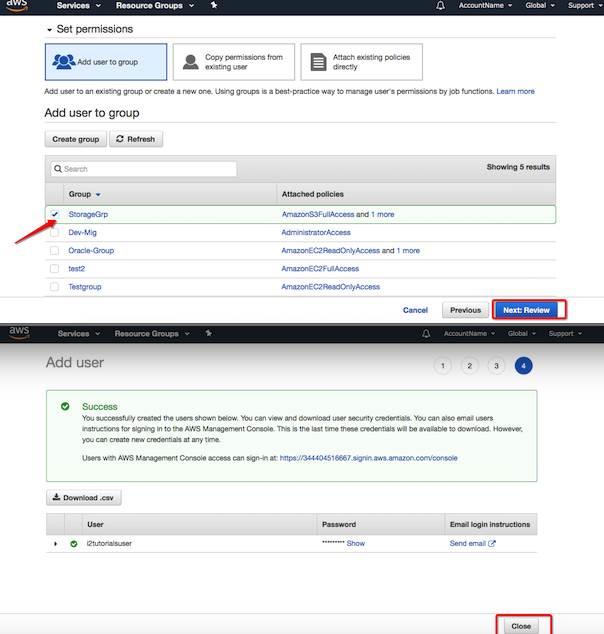Click the Add user to group icon tile

[106, 62]
